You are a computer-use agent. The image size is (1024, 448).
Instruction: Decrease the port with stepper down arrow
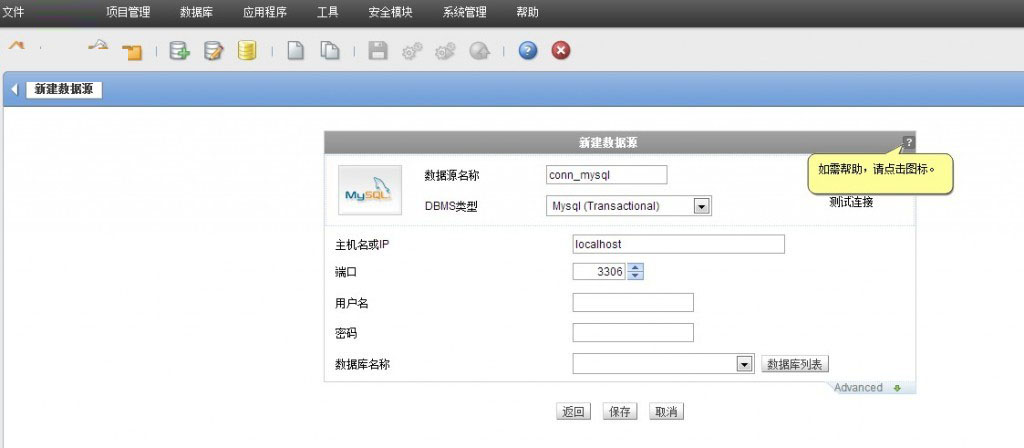(635, 275)
